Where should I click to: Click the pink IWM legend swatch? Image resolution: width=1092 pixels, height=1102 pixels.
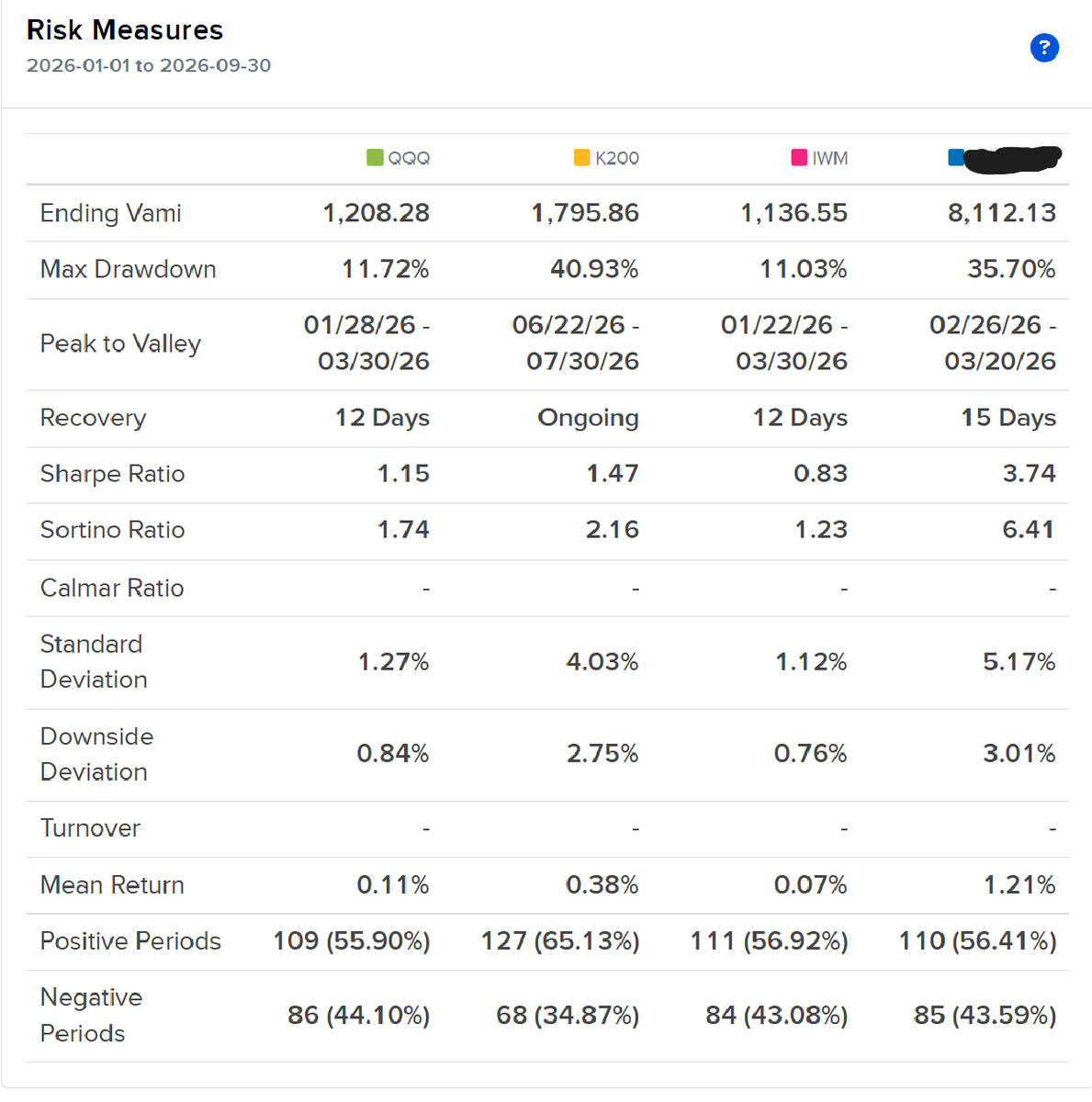tap(799, 158)
